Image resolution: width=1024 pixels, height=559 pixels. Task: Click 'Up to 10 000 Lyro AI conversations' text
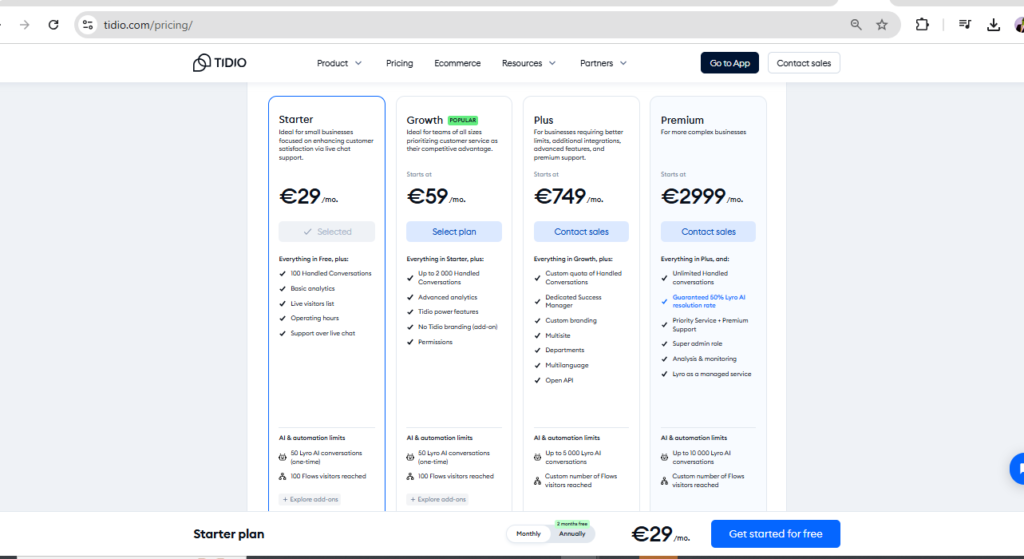[x=701, y=457]
